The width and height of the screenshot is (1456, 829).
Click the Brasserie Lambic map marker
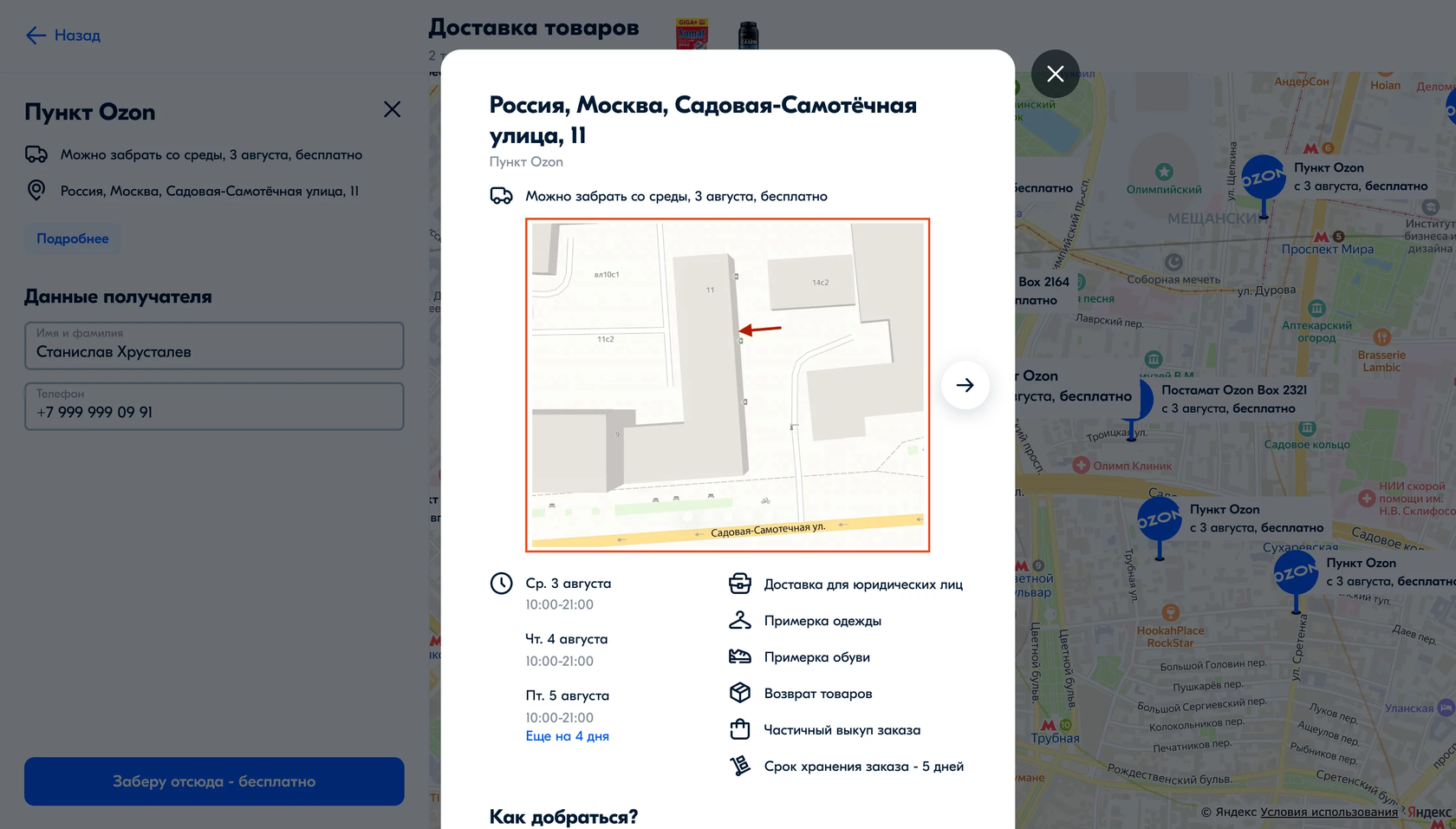point(1381,336)
